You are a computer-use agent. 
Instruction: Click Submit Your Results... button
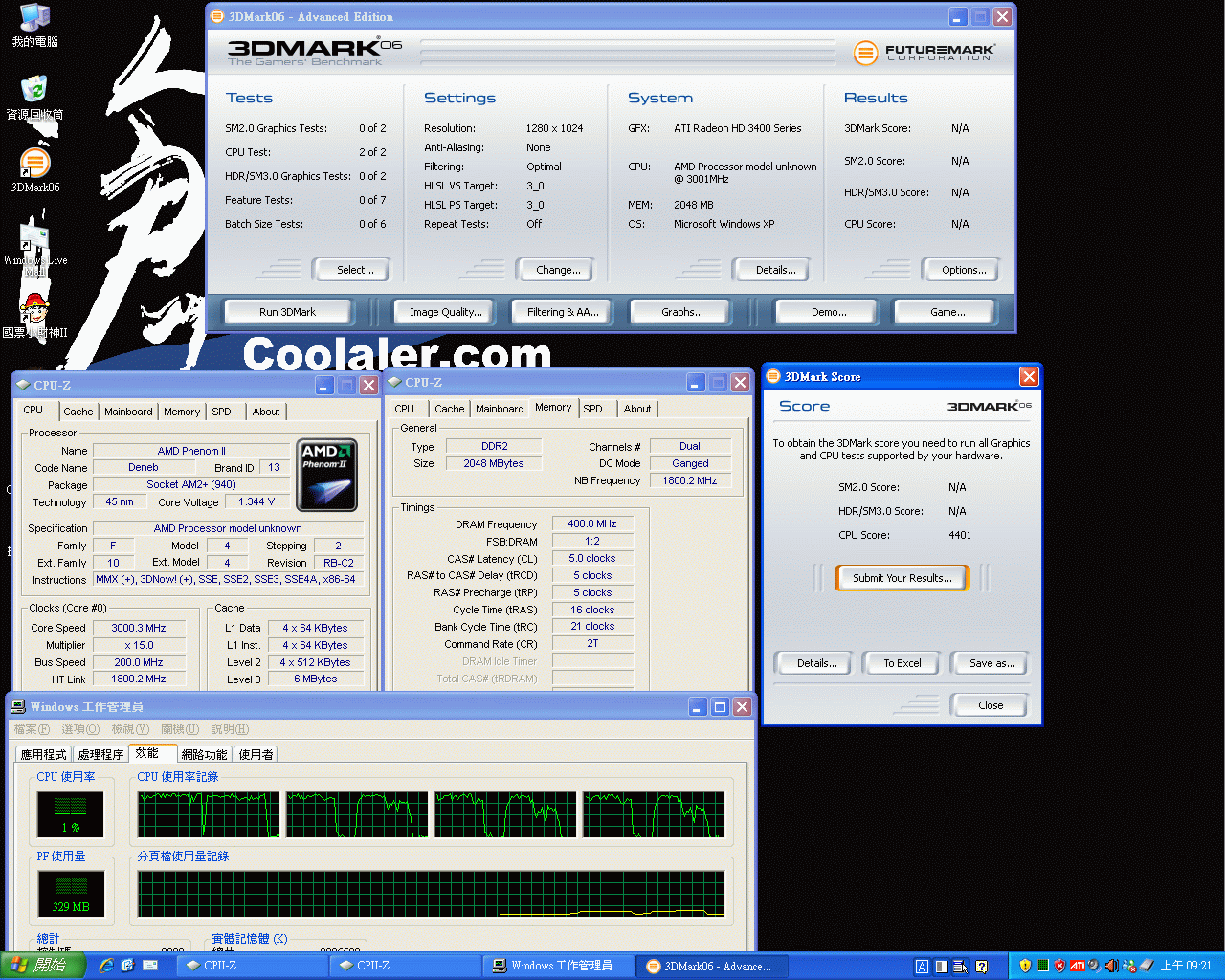[x=902, y=578]
